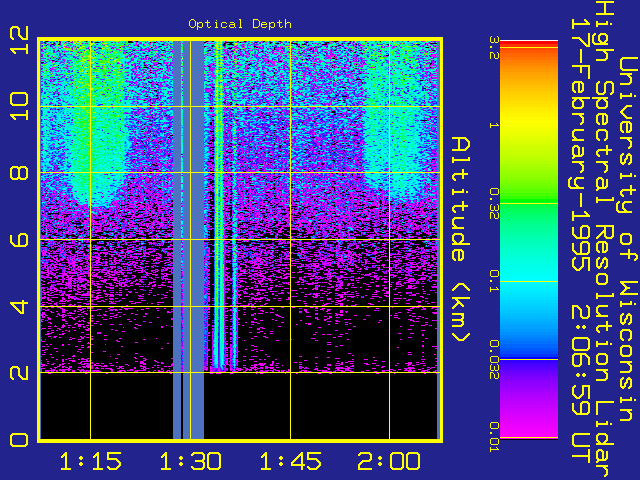This screenshot has width=640, height=480.
Task: Click the colorbar label '3.2'
Action: click(x=494, y=48)
